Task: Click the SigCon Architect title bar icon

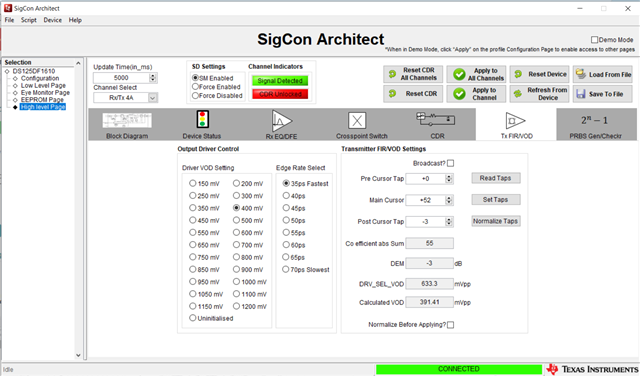Action: pos(8,8)
